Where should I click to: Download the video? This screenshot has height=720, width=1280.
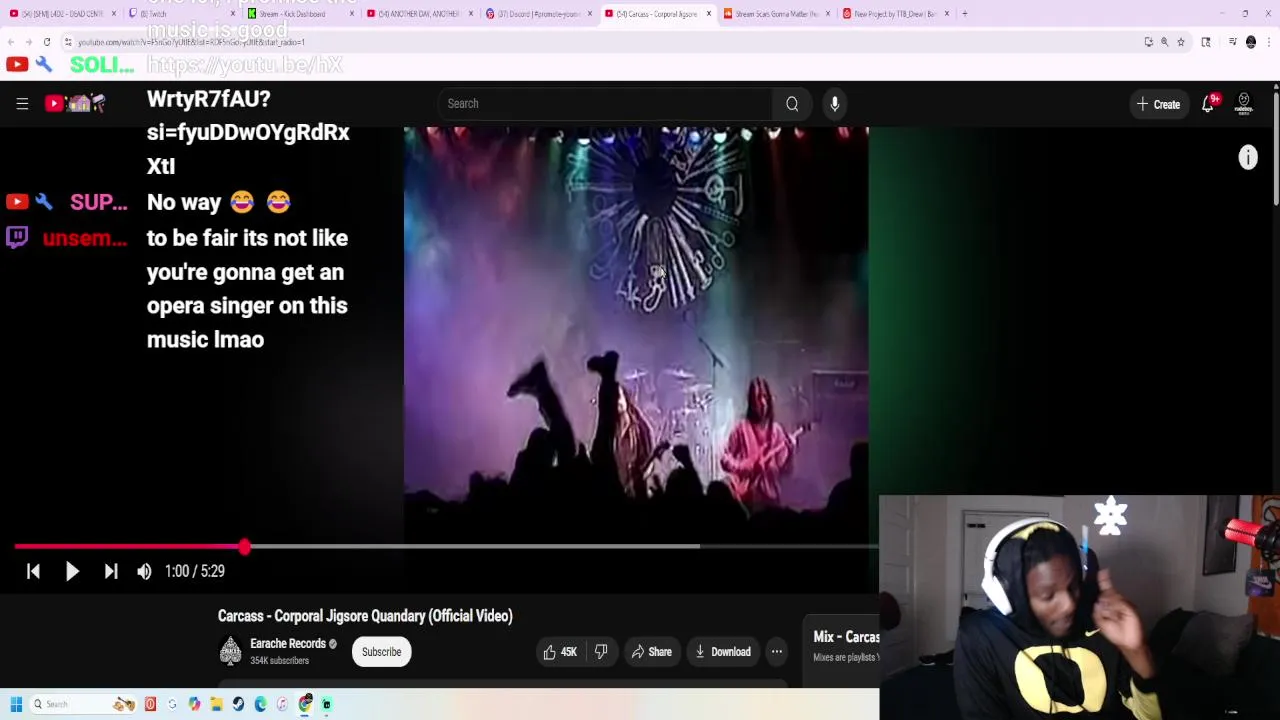723,652
